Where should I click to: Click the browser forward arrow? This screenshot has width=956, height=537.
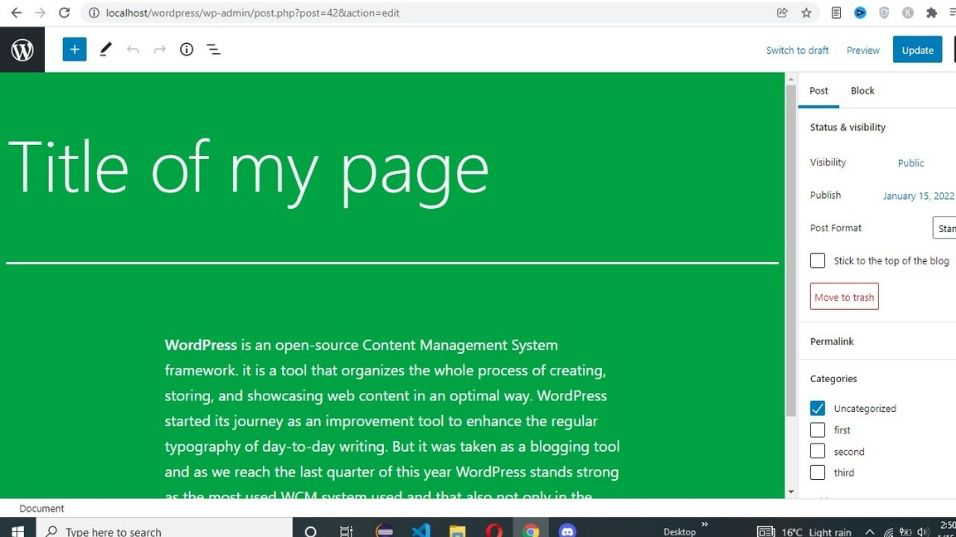40,13
